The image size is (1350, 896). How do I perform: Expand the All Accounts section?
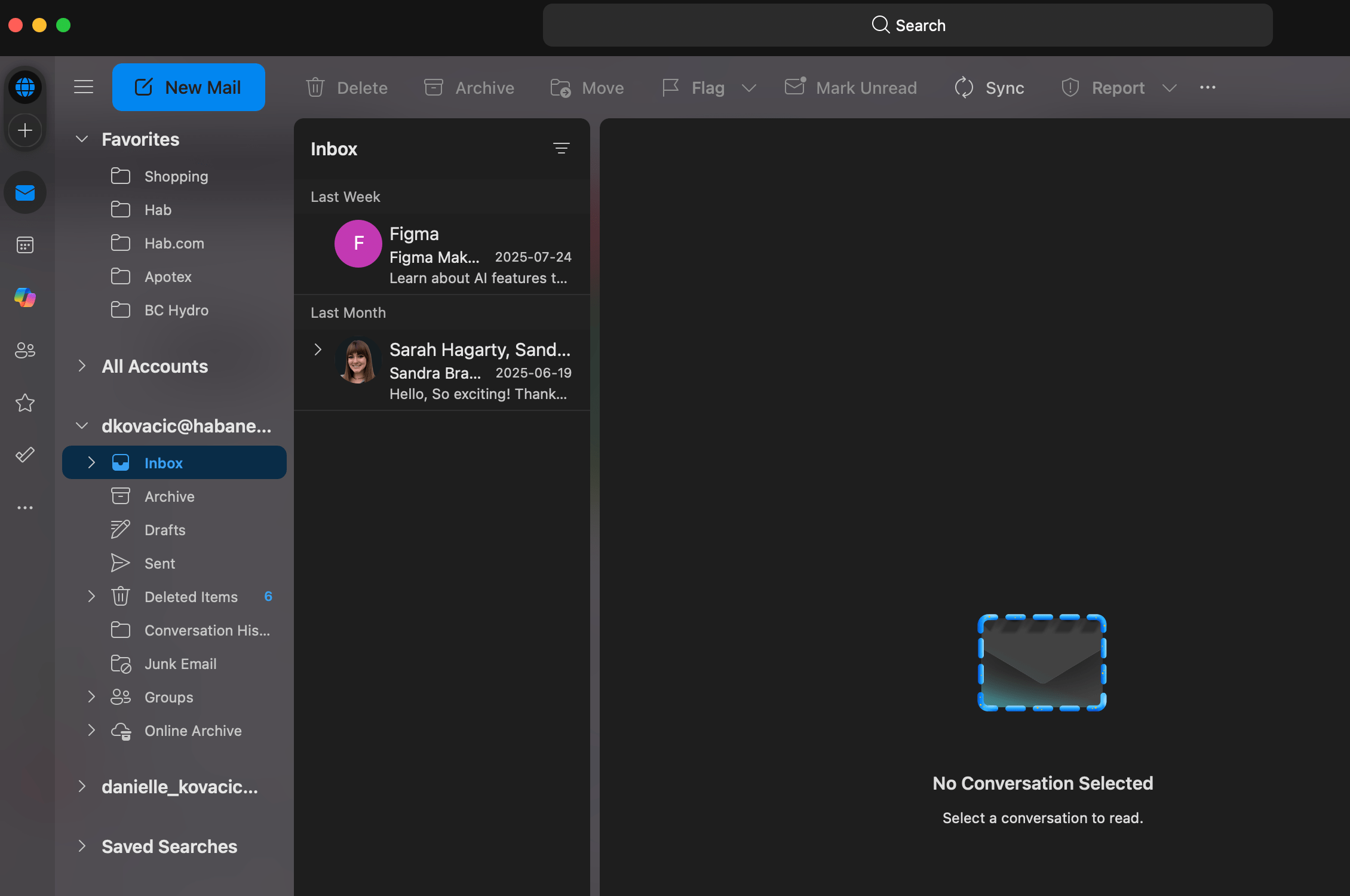point(82,366)
